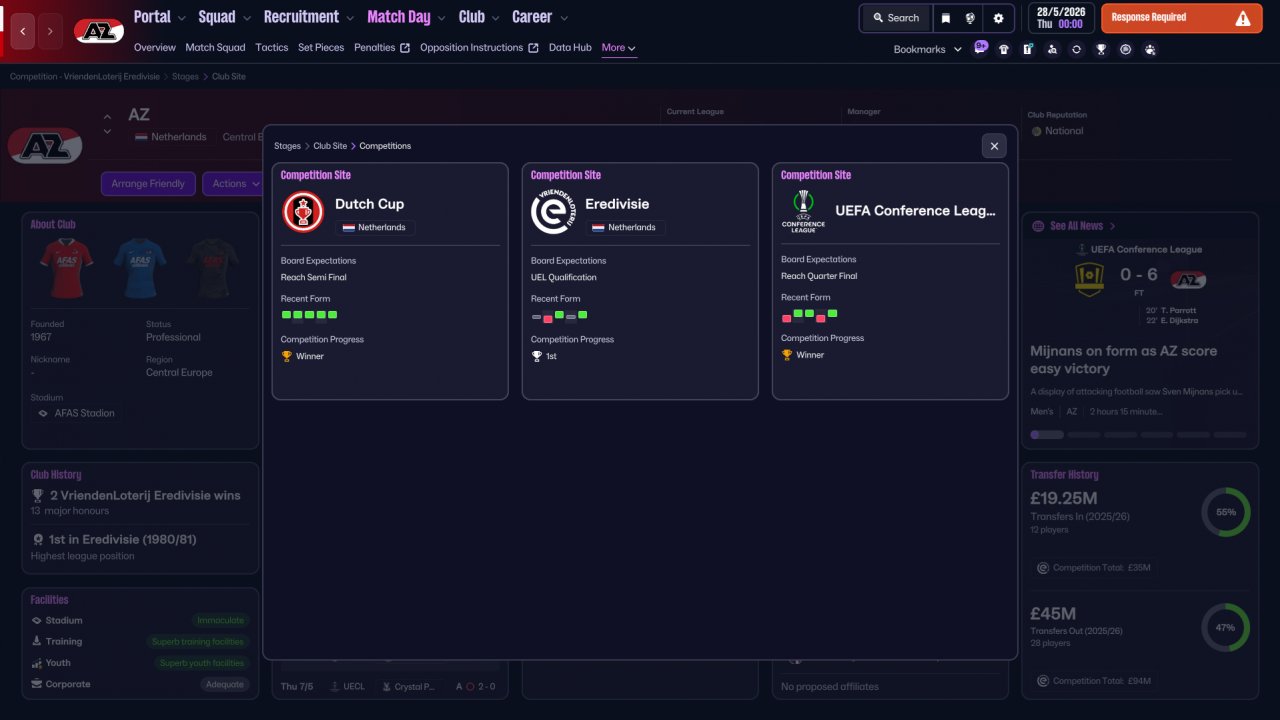This screenshot has width=1280, height=720.
Task: Open the Tactics tab
Action: [272, 48]
